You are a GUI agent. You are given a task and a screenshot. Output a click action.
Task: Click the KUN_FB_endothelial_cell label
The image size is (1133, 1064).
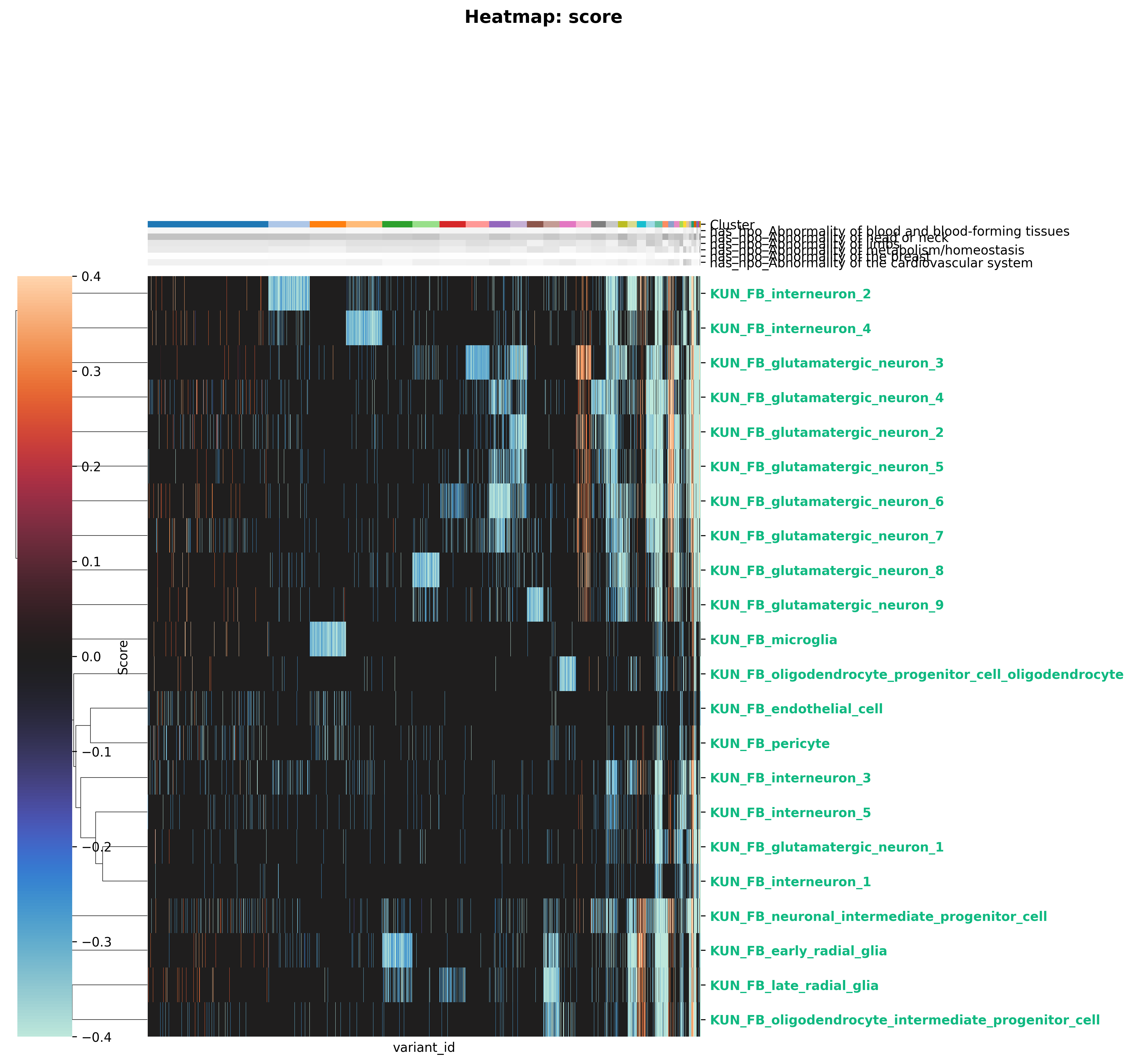click(x=796, y=709)
